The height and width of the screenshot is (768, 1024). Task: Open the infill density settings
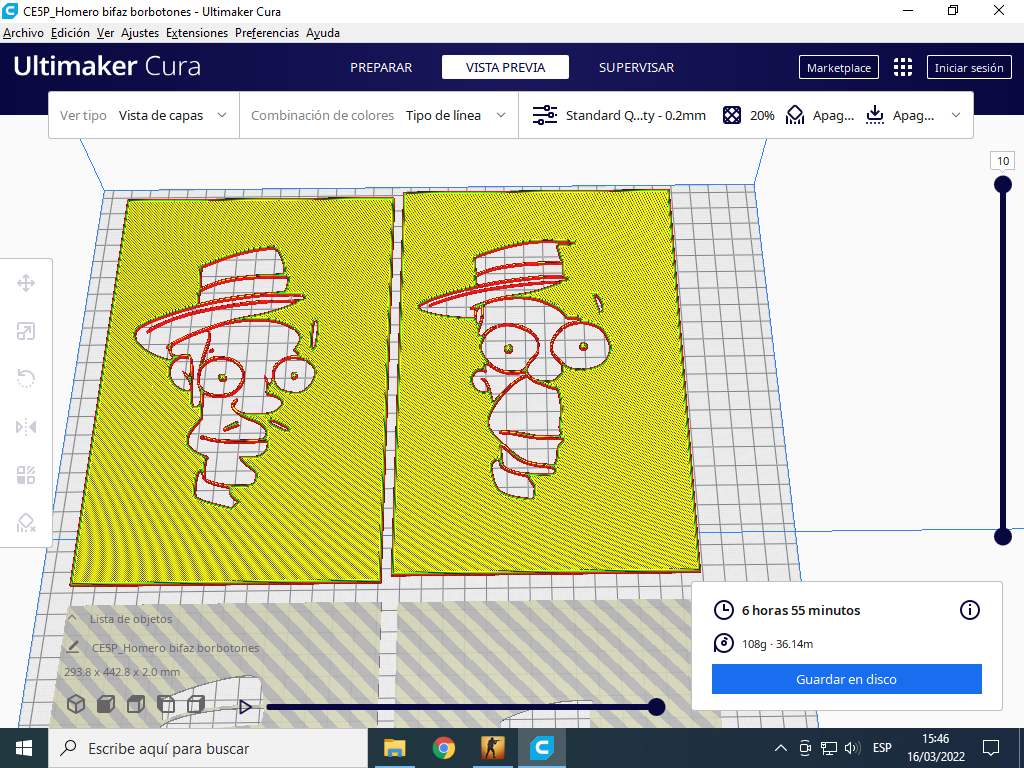pos(747,114)
